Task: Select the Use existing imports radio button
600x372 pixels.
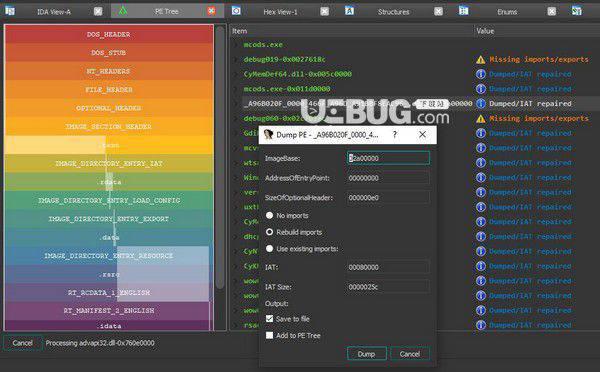Action: coord(269,249)
